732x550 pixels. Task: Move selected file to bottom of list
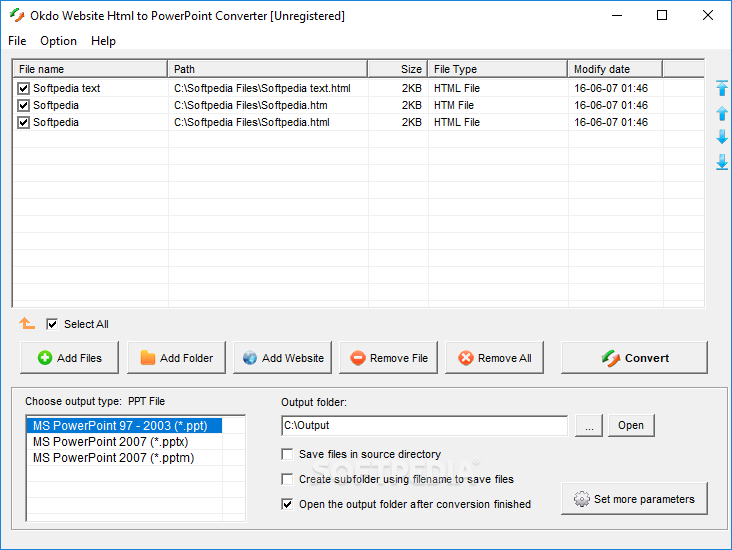click(x=722, y=162)
